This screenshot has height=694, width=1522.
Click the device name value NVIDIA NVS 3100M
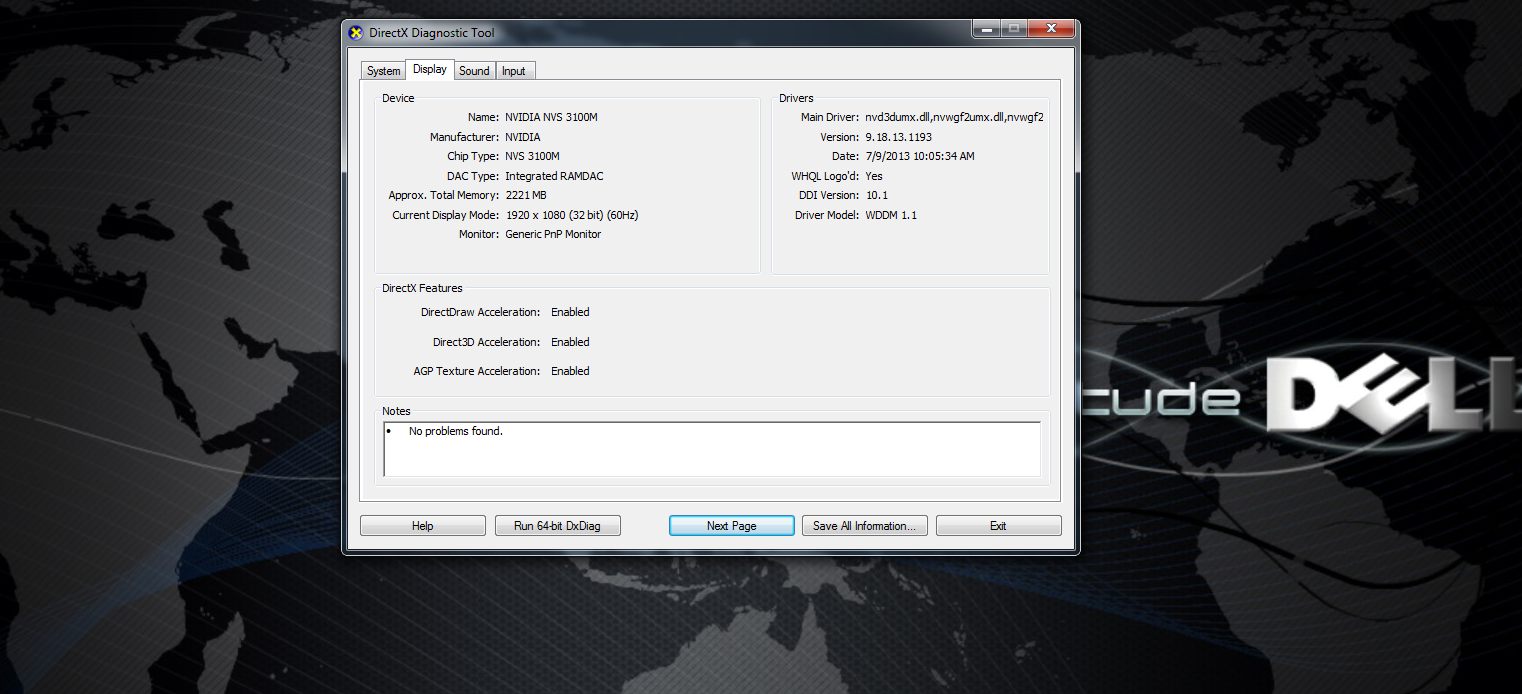pyautogui.click(x=551, y=118)
